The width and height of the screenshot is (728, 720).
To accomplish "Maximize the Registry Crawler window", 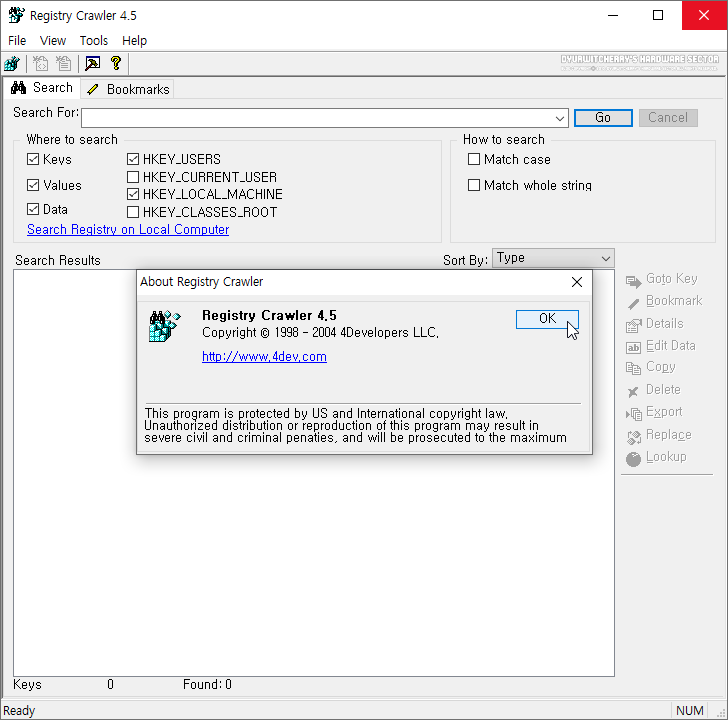I will click(x=658, y=15).
